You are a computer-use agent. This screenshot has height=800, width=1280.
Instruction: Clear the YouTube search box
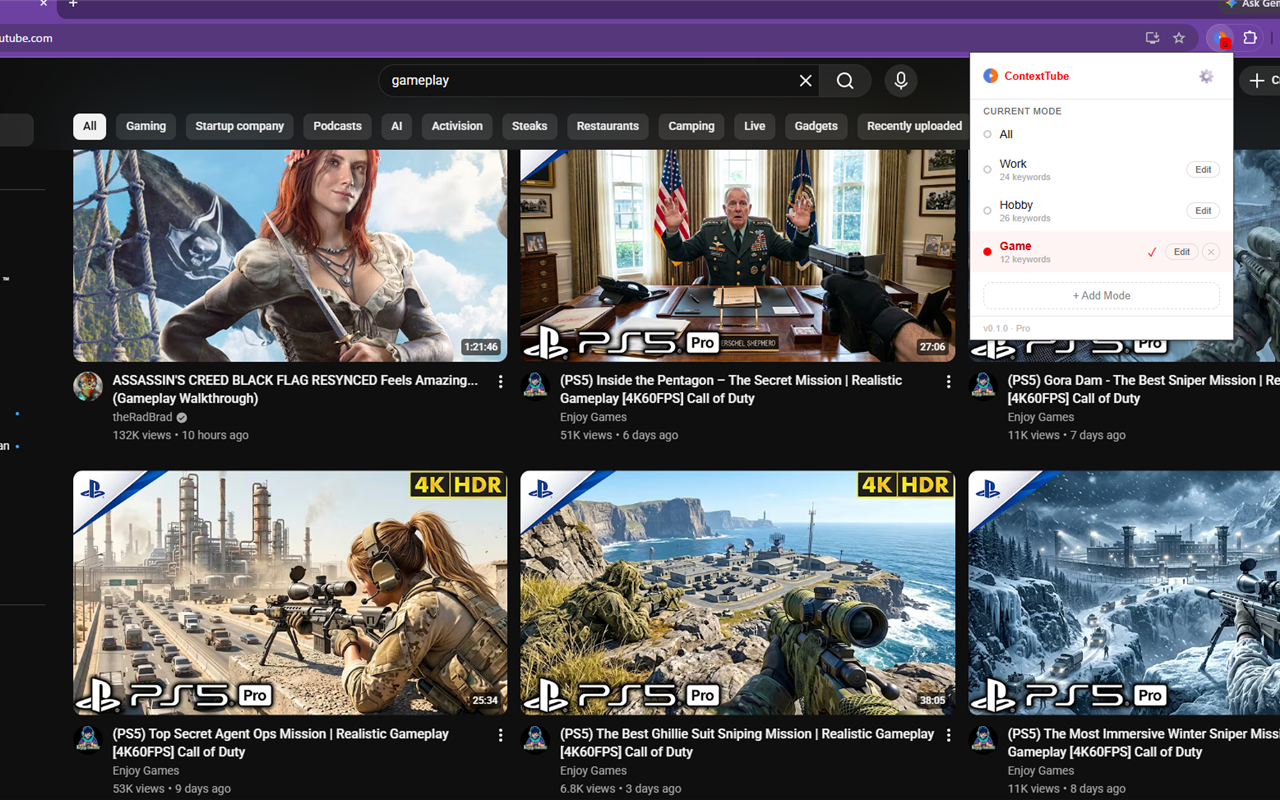pyautogui.click(x=805, y=81)
